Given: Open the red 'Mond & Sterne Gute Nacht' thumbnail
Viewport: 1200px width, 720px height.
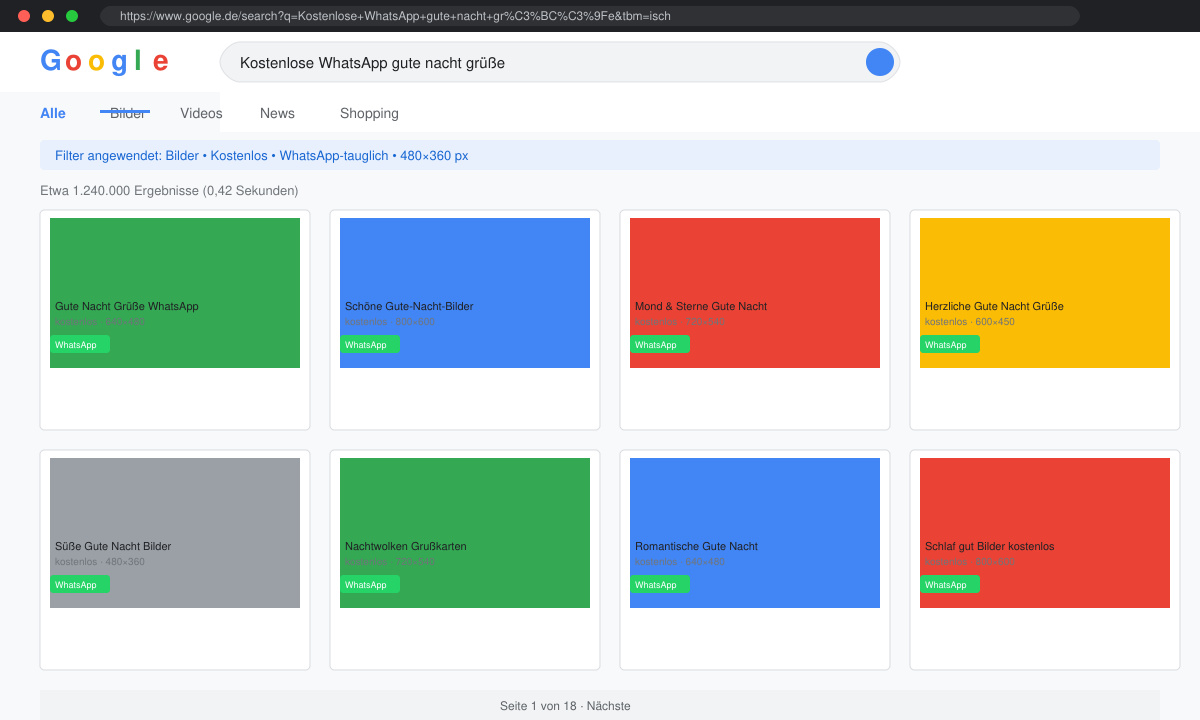Looking at the screenshot, I should pos(755,293).
